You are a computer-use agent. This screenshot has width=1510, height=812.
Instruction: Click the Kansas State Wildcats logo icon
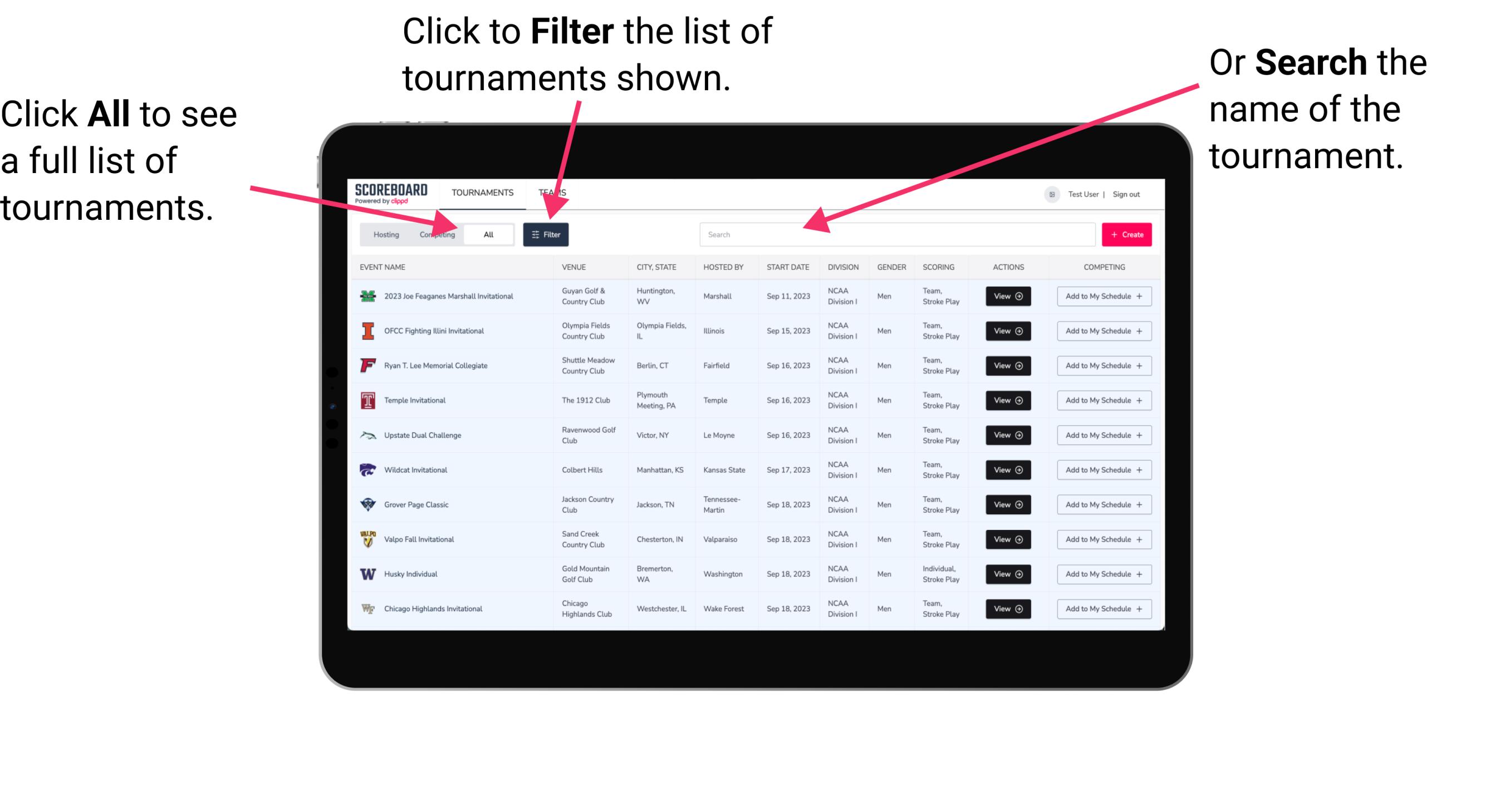click(370, 470)
